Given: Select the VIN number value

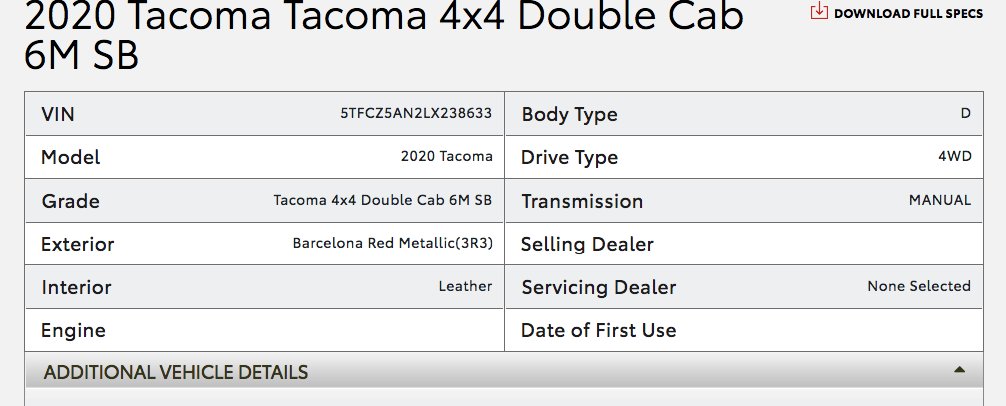Looking at the screenshot, I should (x=416, y=114).
